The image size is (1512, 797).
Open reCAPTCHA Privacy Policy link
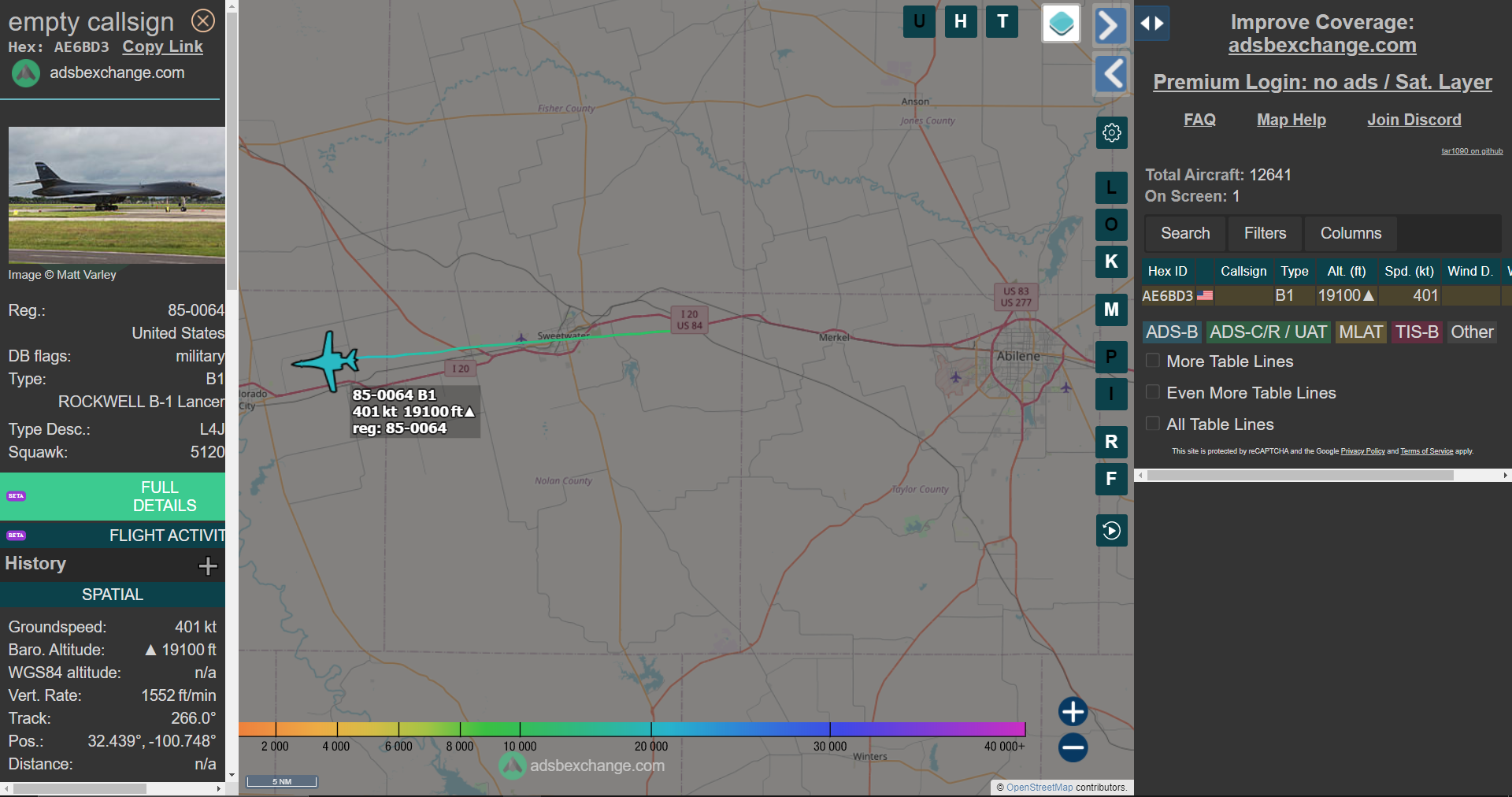1362,451
